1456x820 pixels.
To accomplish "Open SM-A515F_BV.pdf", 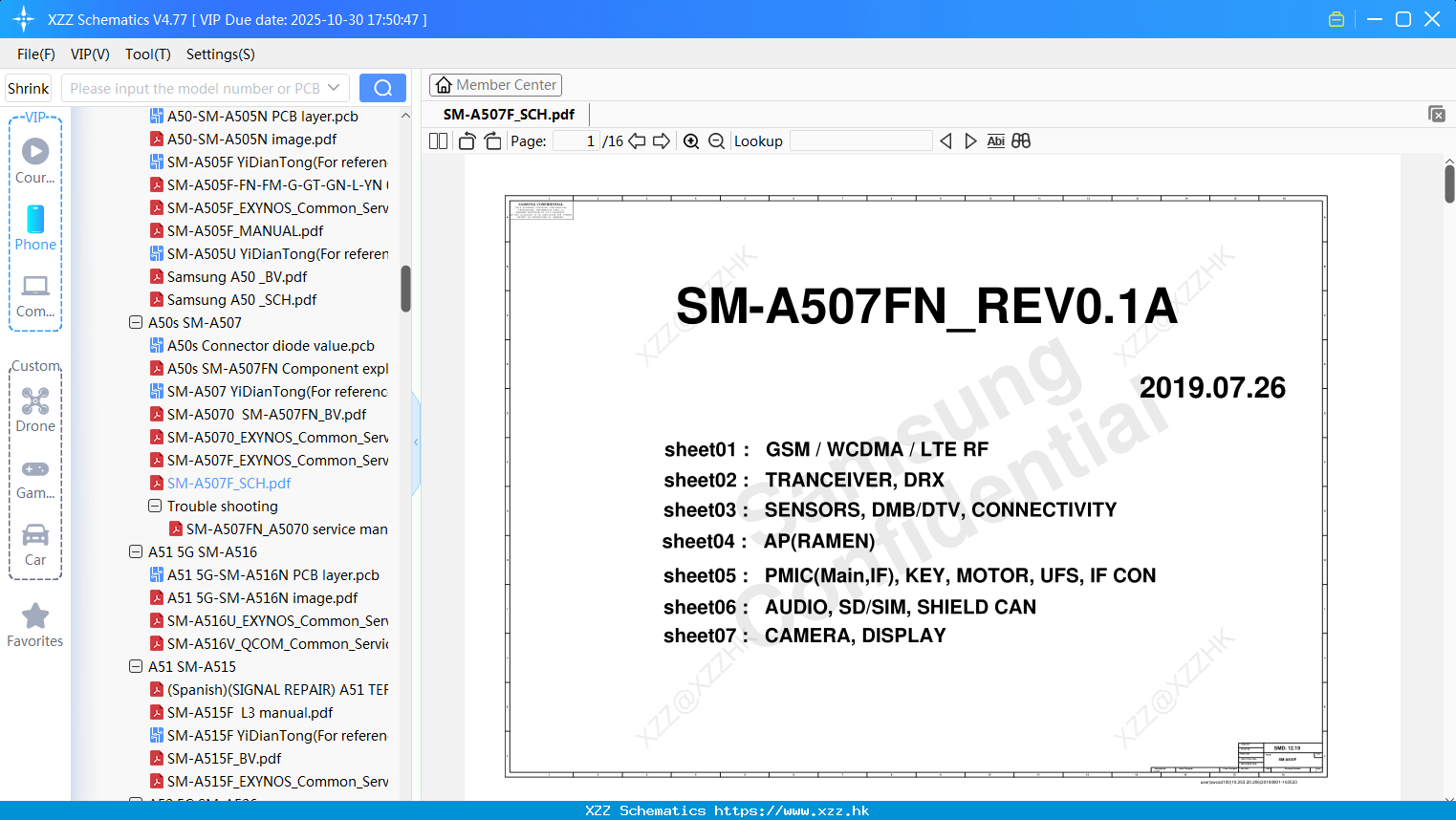I will click(x=215, y=759).
